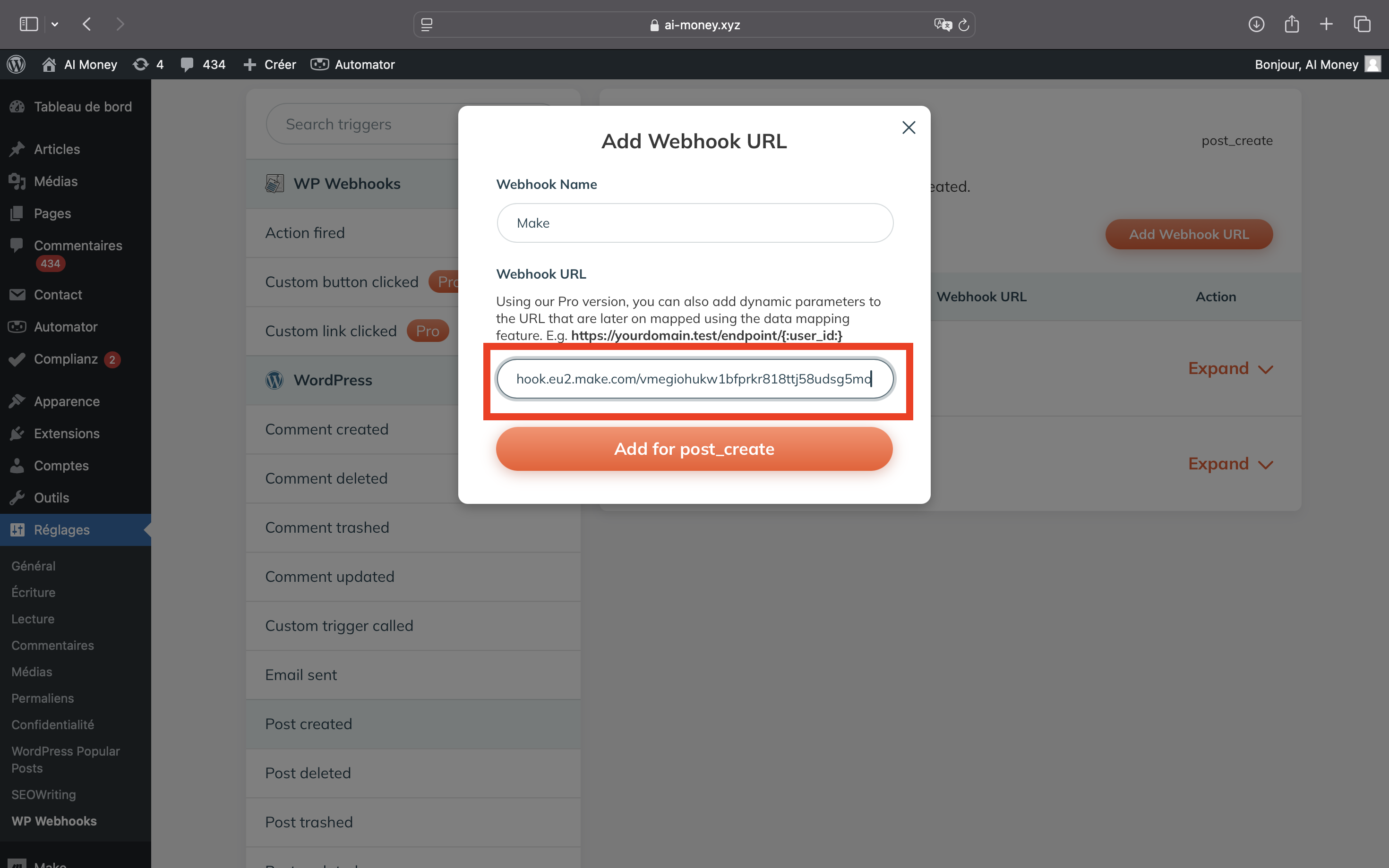Click the Webhook URL input field

click(x=694, y=378)
